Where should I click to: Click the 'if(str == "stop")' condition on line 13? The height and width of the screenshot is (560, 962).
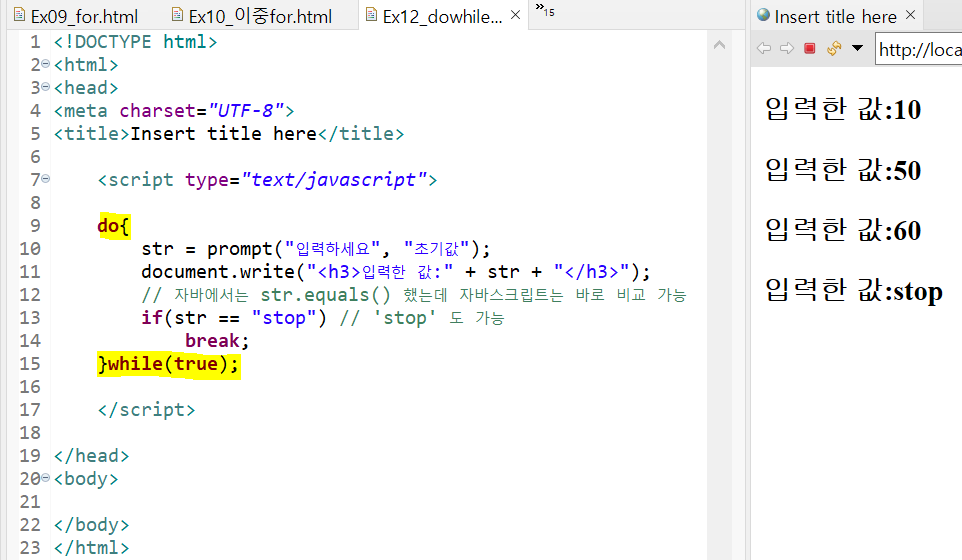pos(234,318)
